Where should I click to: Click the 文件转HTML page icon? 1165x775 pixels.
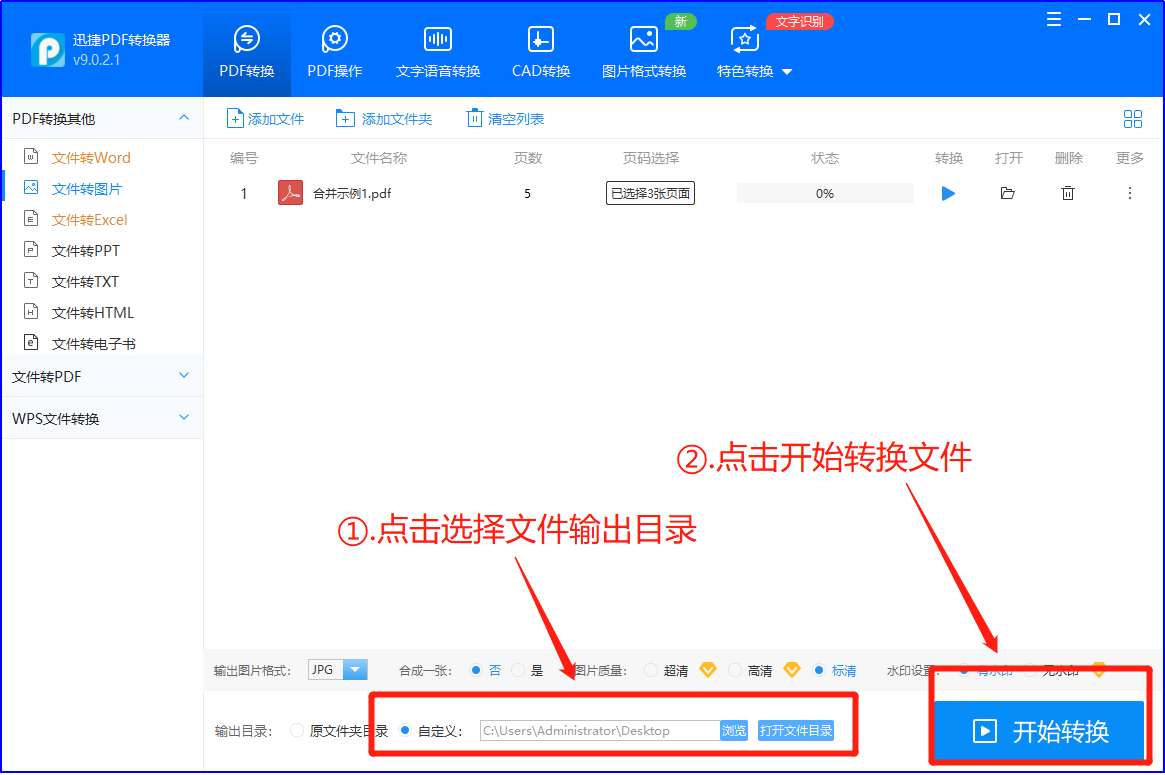(31, 311)
